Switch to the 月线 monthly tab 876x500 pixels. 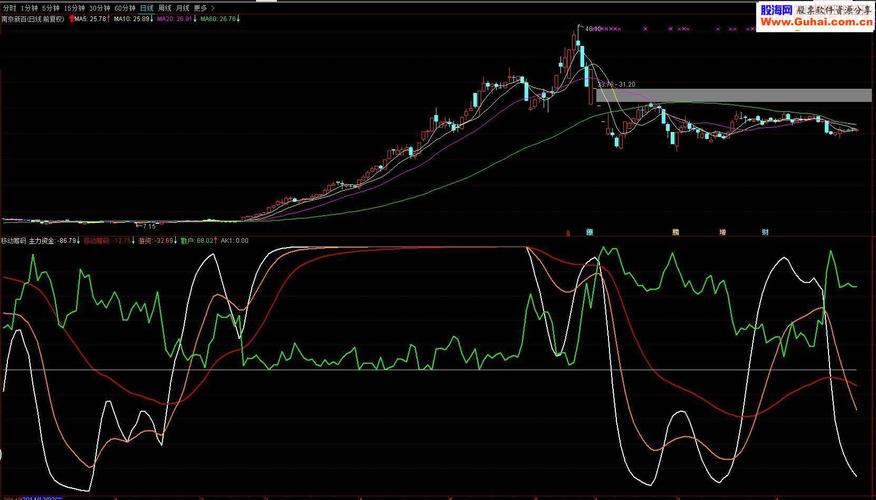[182, 8]
